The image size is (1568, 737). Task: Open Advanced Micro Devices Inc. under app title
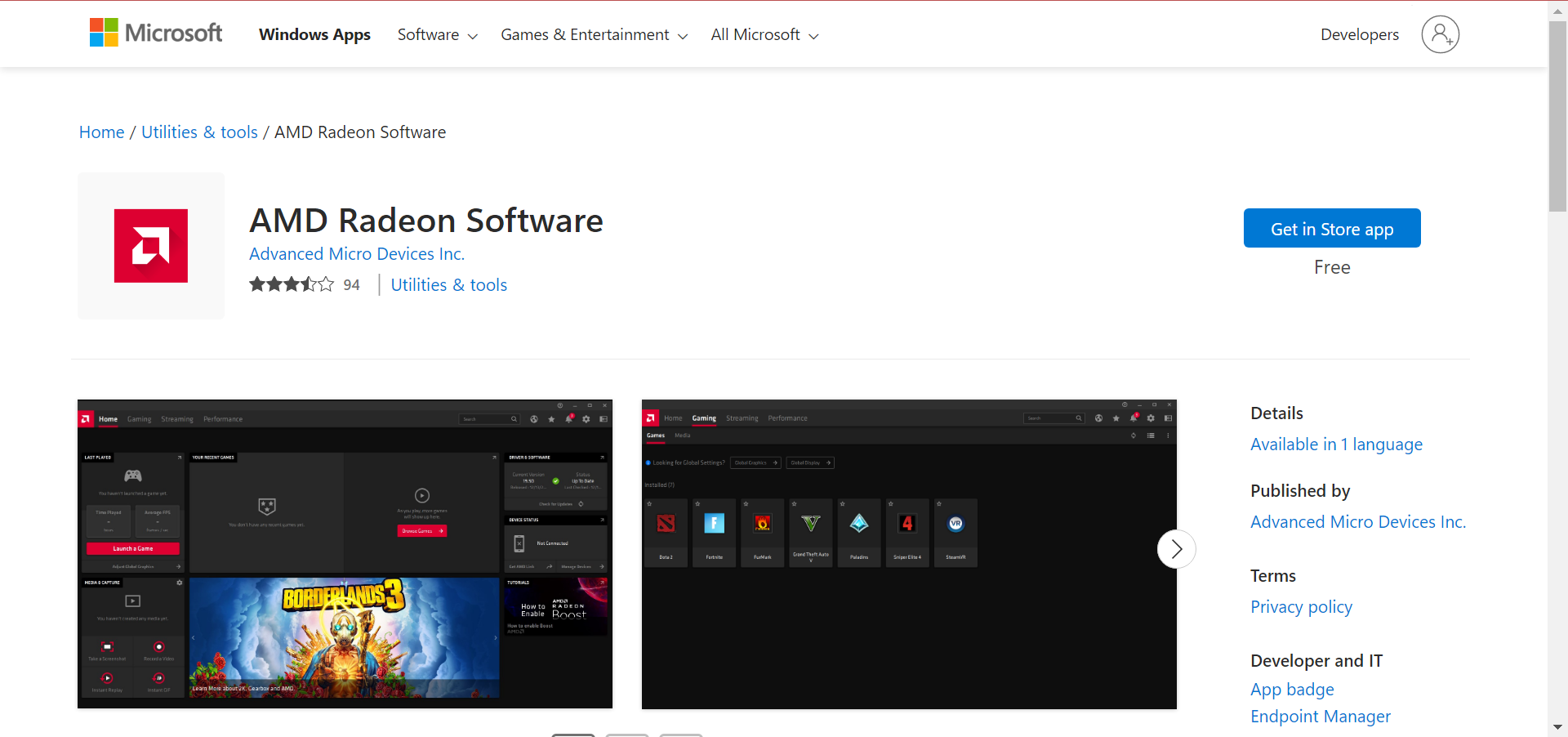click(x=357, y=254)
